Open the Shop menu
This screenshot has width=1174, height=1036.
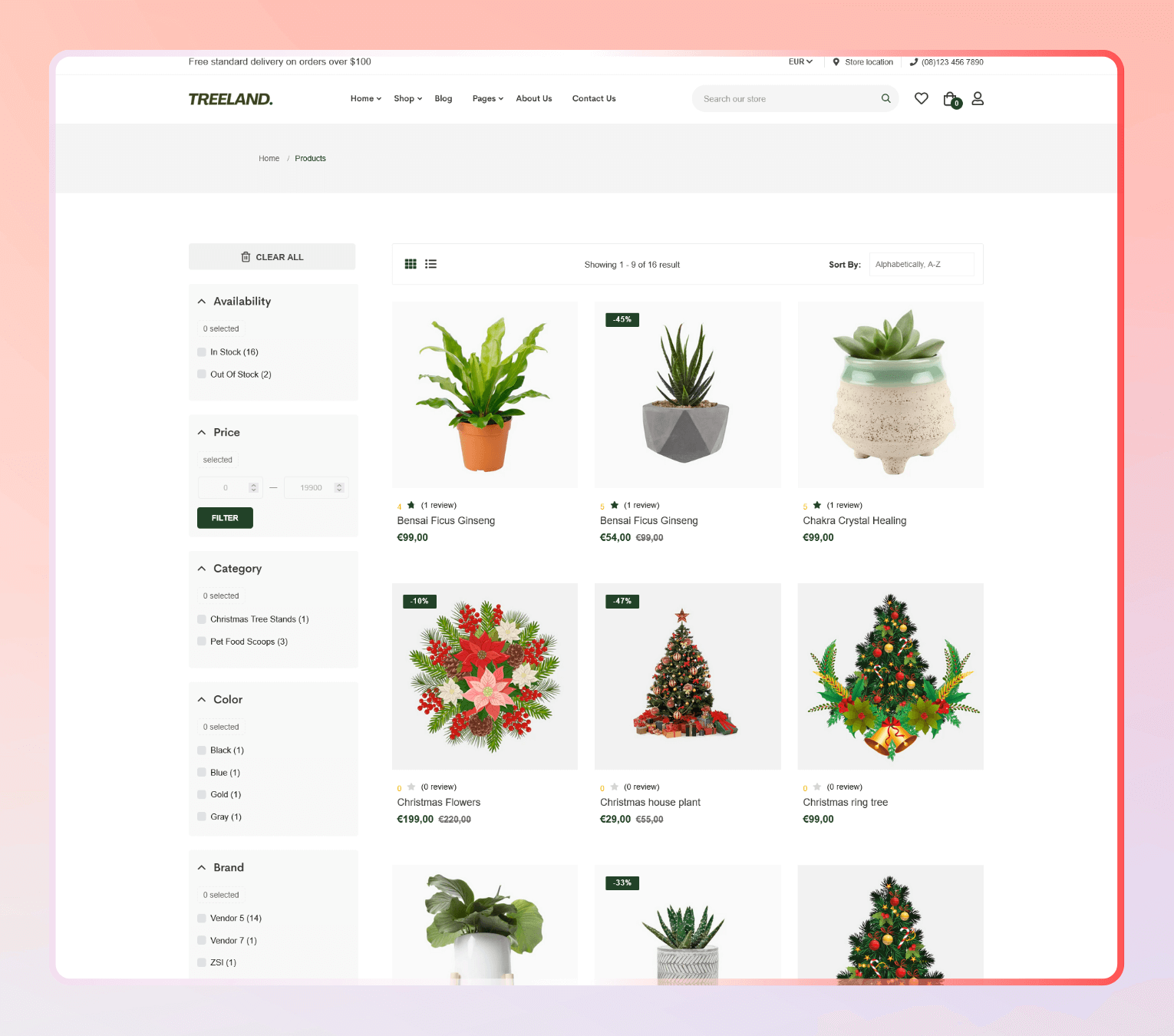point(408,99)
